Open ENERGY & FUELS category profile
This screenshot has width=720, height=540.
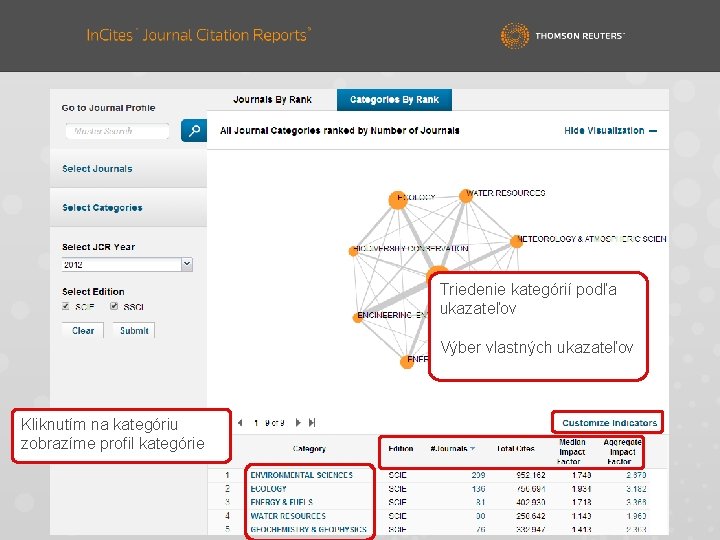pyautogui.click(x=282, y=502)
